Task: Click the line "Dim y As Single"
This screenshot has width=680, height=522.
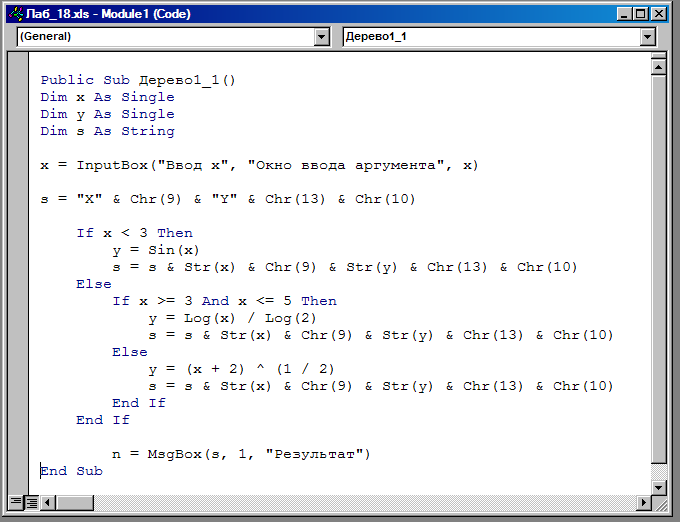Action: [x=108, y=114]
